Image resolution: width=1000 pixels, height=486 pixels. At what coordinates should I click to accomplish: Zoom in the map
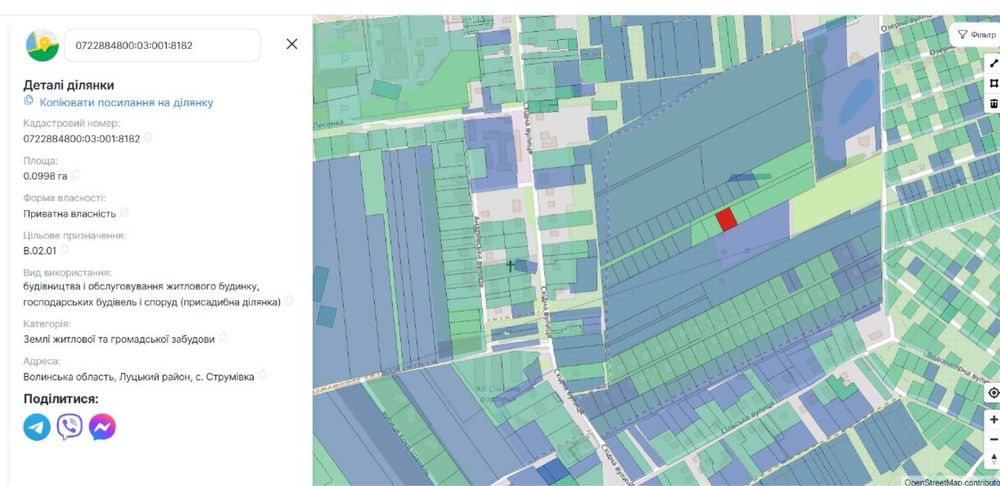click(993, 420)
